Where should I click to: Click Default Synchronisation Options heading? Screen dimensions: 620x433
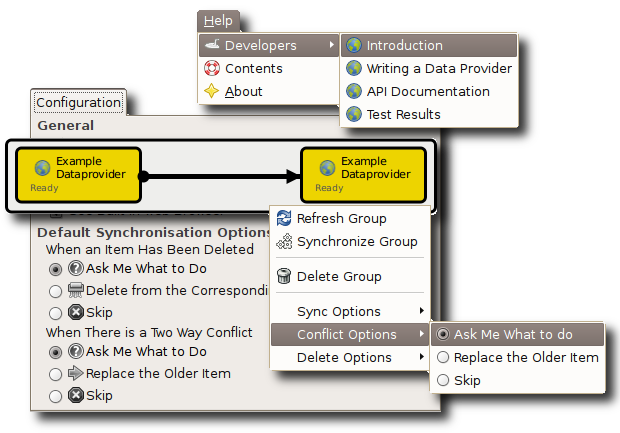(153, 232)
